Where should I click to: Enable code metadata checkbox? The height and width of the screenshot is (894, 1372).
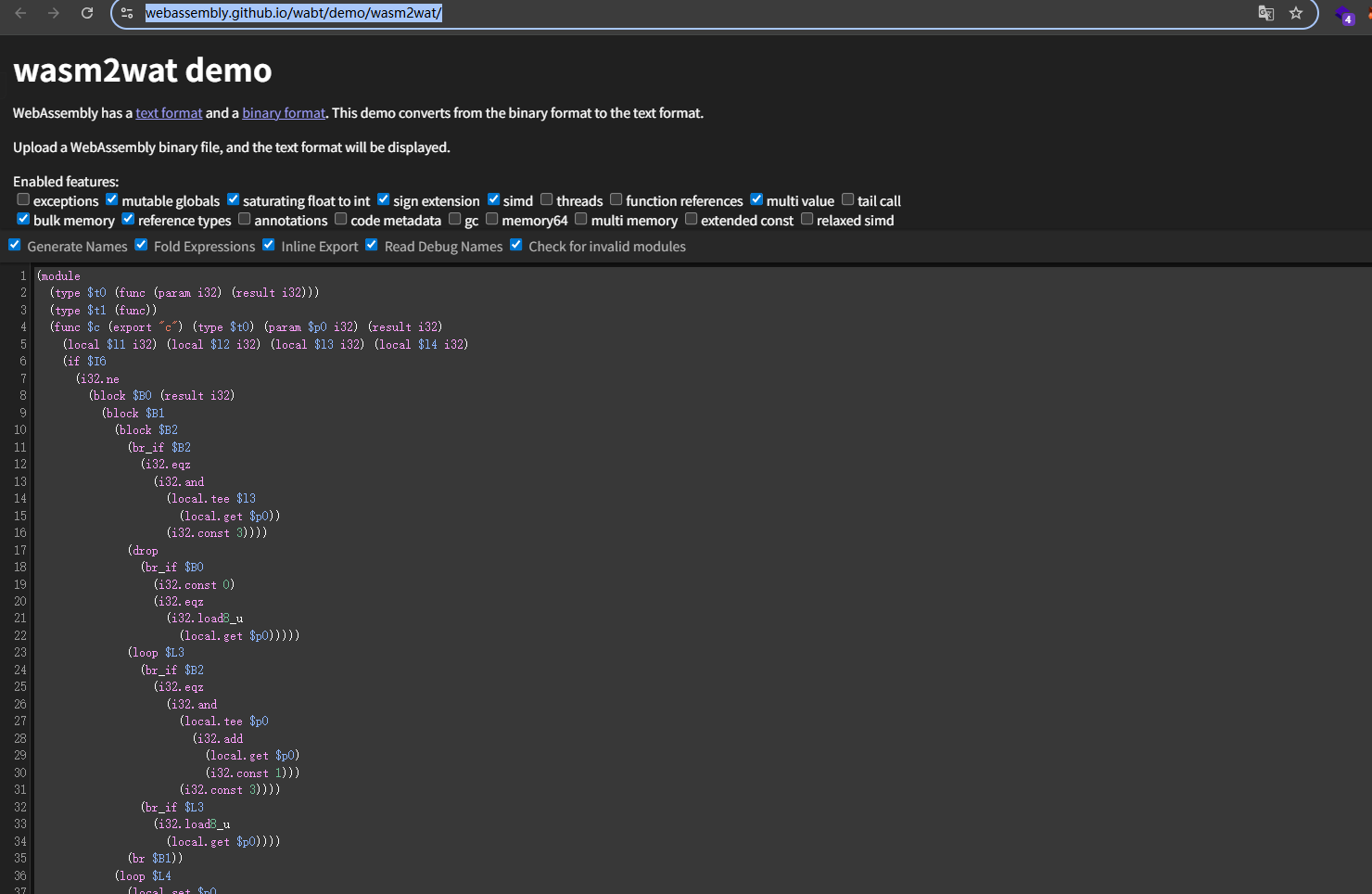point(340,219)
